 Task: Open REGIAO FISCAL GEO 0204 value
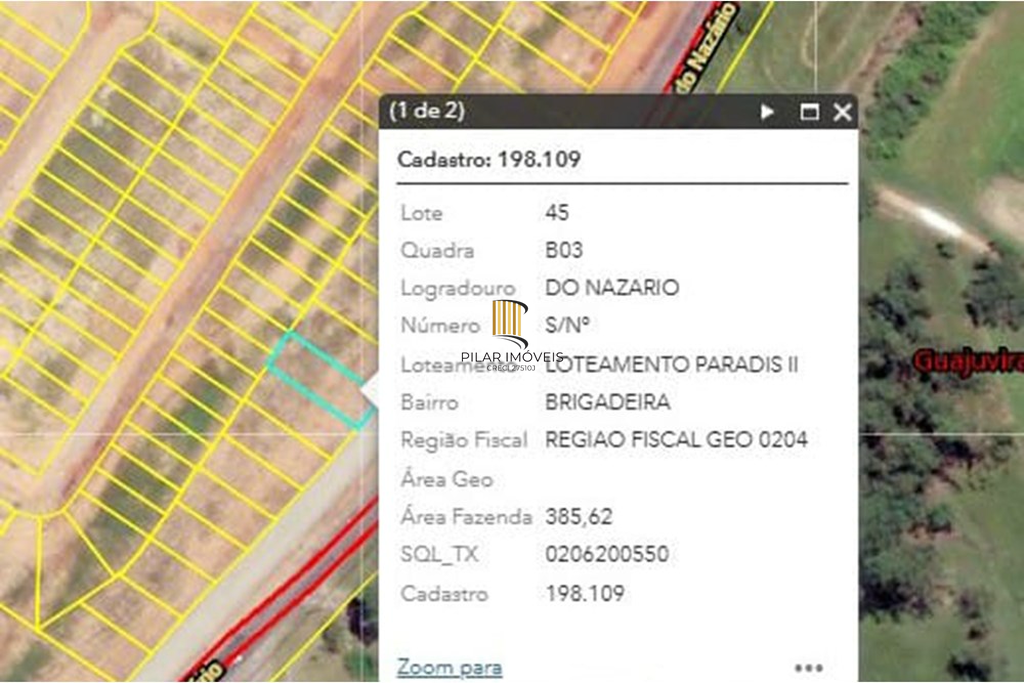tap(677, 439)
